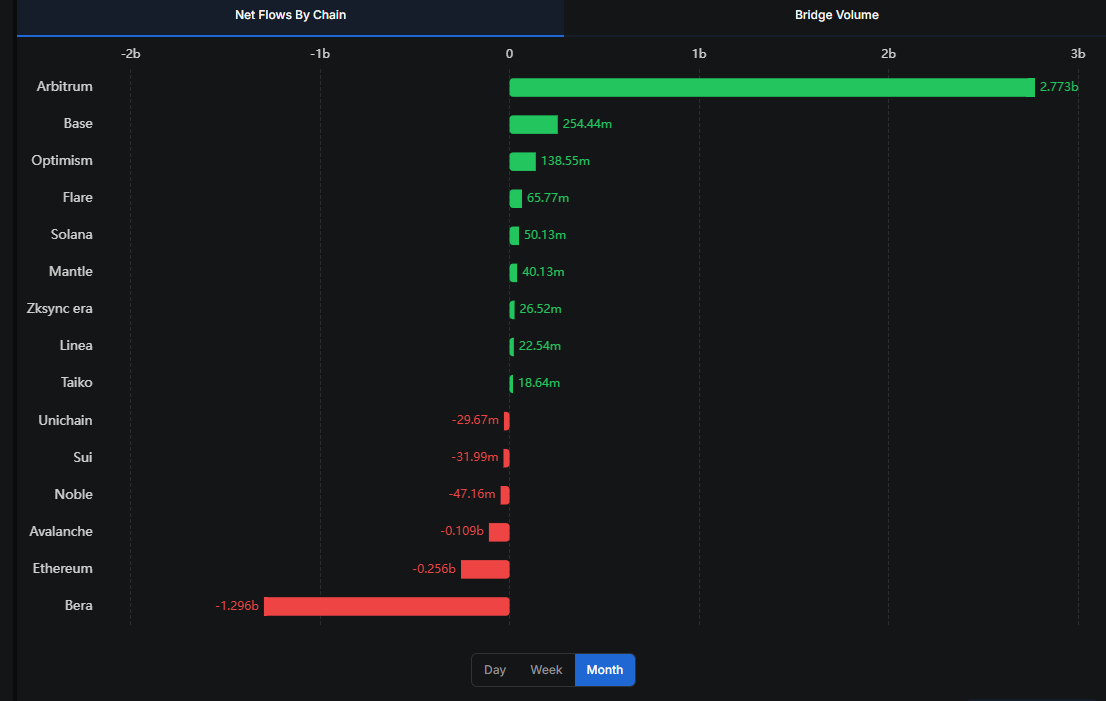
Task: Click the 254.44m value label
Action: (x=587, y=124)
